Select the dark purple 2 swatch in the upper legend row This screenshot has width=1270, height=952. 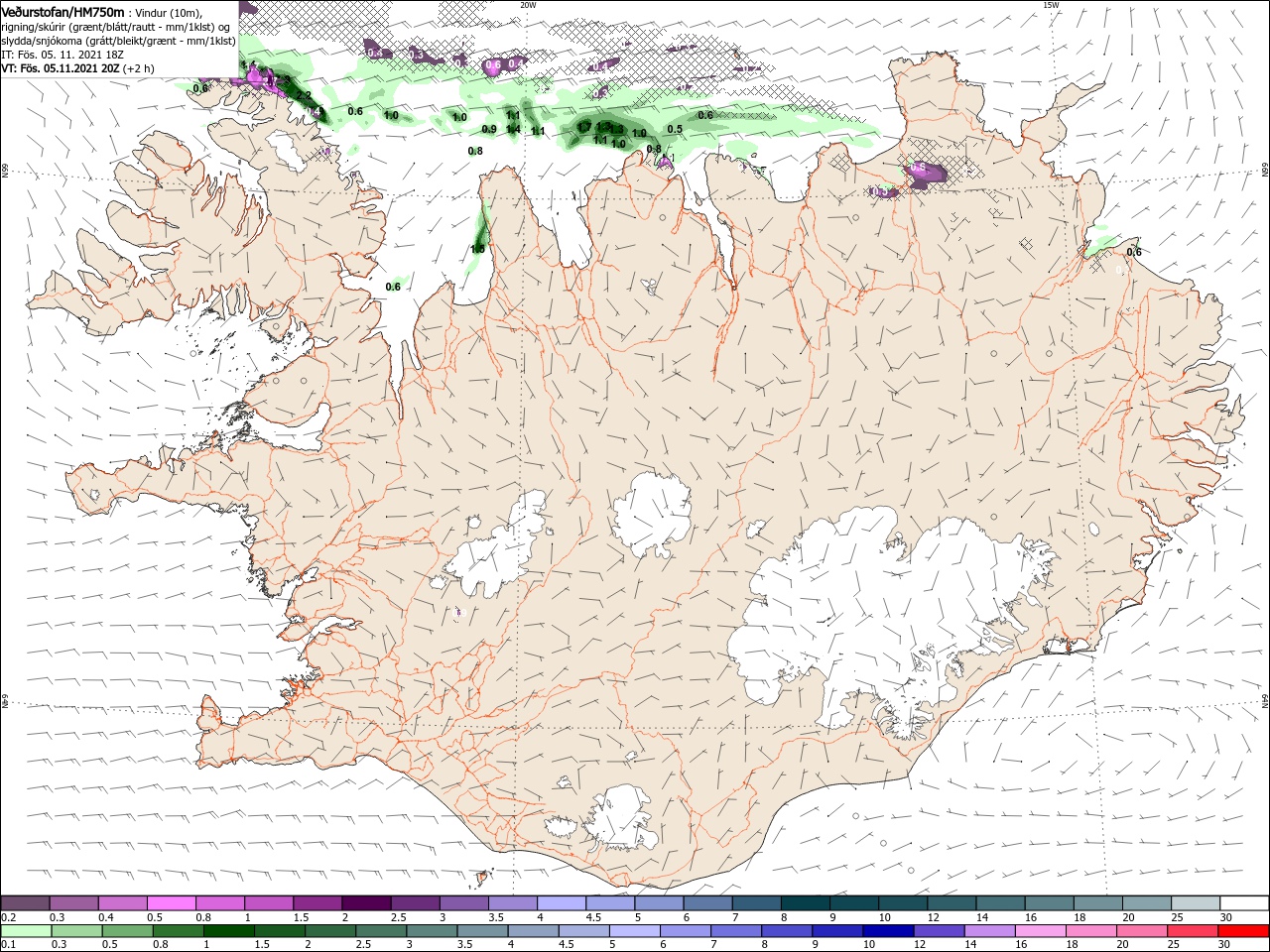(366, 903)
